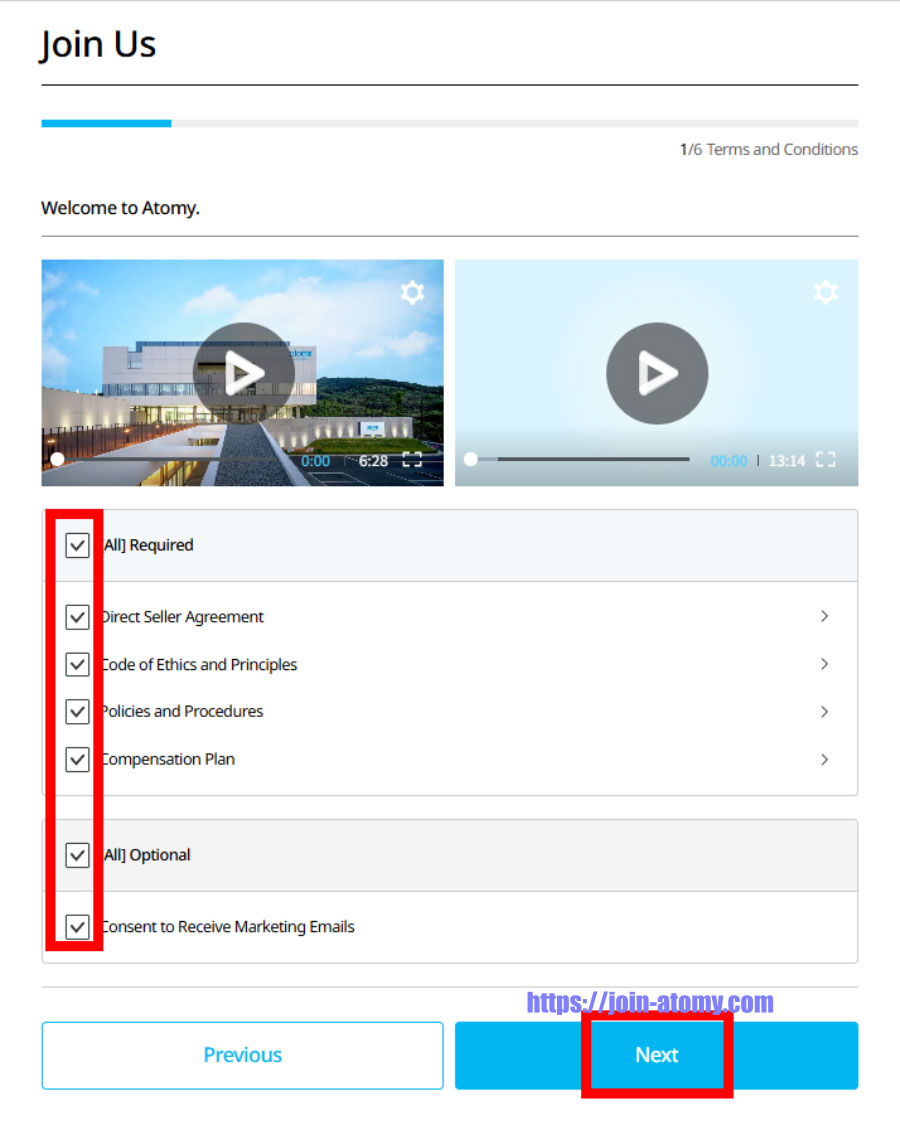Viewport: 900px width, 1130px height.
Task: Enter fullscreen on the right video
Action: (826, 460)
